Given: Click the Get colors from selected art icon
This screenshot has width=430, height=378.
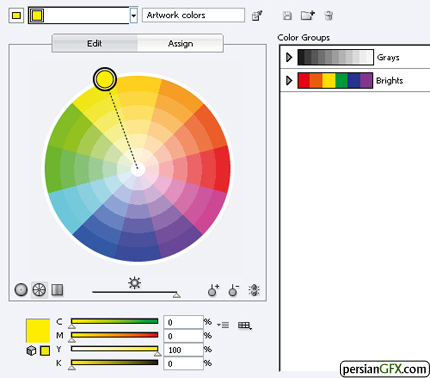Looking at the screenshot, I should click(x=257, y=16).
